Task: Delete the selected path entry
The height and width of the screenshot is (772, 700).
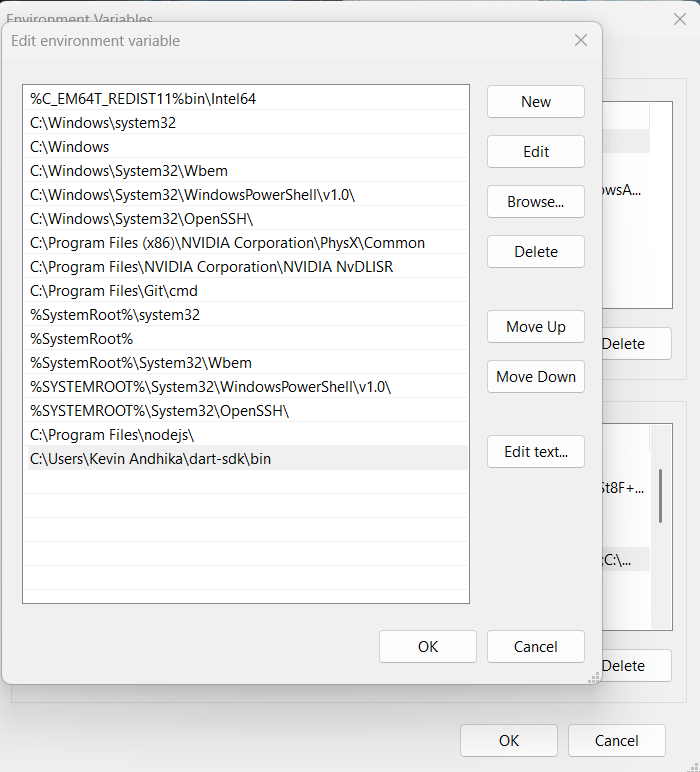Action: tap(535, 252)
